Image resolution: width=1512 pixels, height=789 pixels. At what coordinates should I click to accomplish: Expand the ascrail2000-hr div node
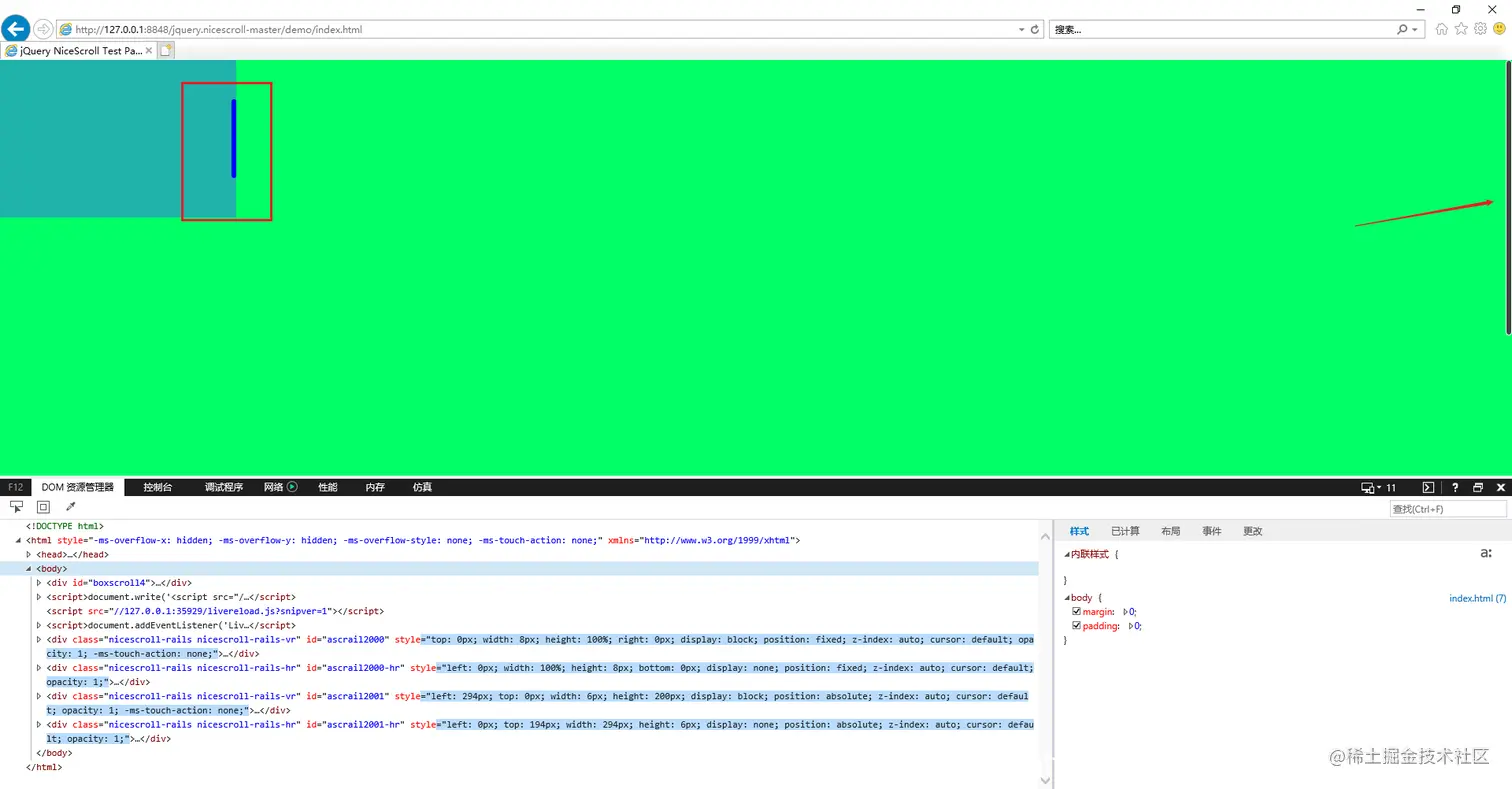39,667
